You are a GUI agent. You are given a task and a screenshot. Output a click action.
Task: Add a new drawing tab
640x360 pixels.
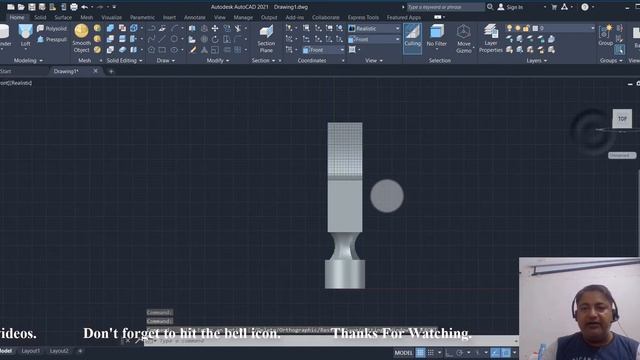111,71
